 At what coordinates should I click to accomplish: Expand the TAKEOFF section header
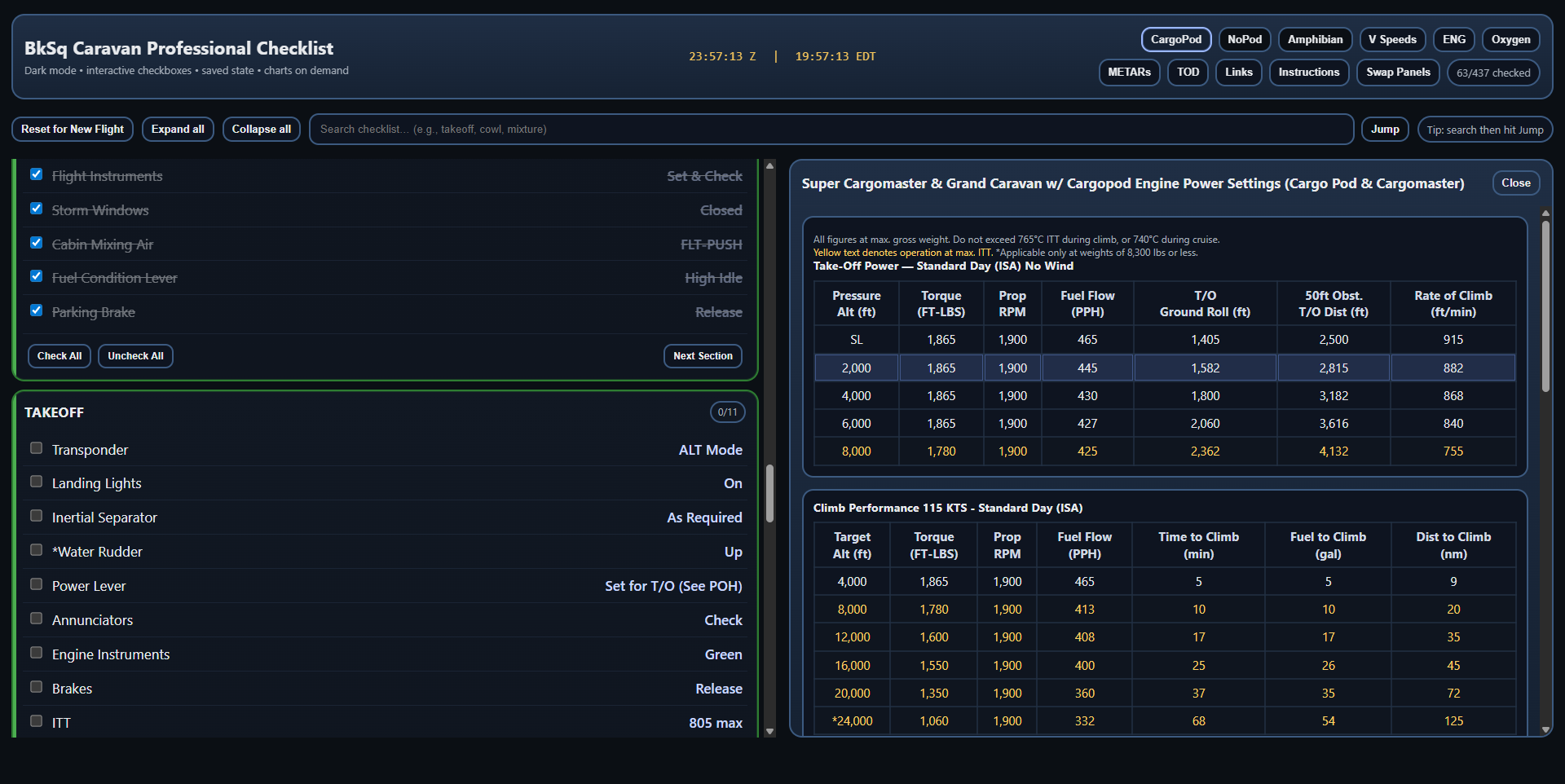pos(55,412)
